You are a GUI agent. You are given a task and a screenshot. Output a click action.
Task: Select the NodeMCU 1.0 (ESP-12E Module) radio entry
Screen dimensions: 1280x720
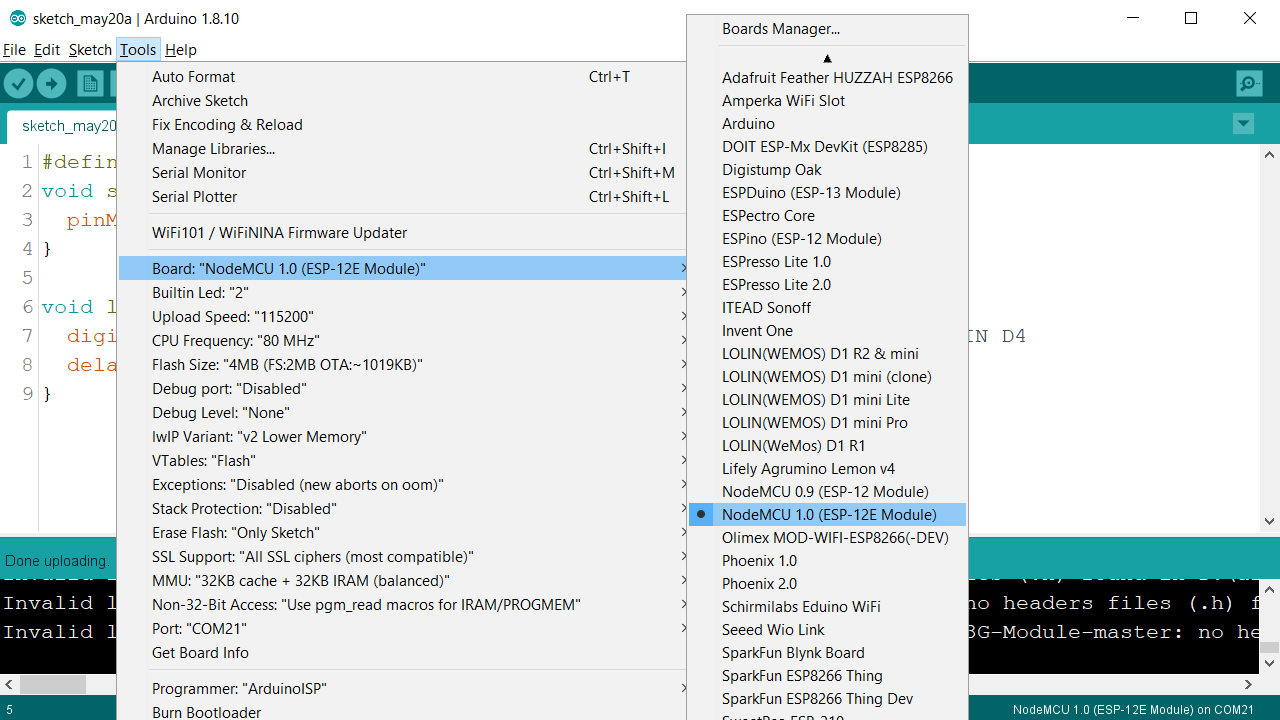(827, 515)
